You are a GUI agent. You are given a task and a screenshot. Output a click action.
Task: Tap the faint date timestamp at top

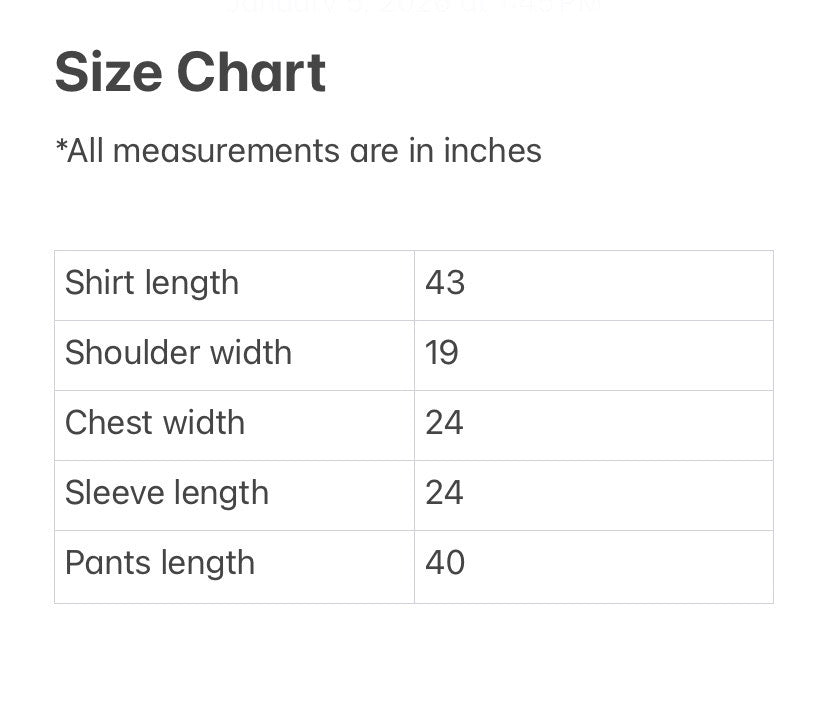(x=414, y=6)
